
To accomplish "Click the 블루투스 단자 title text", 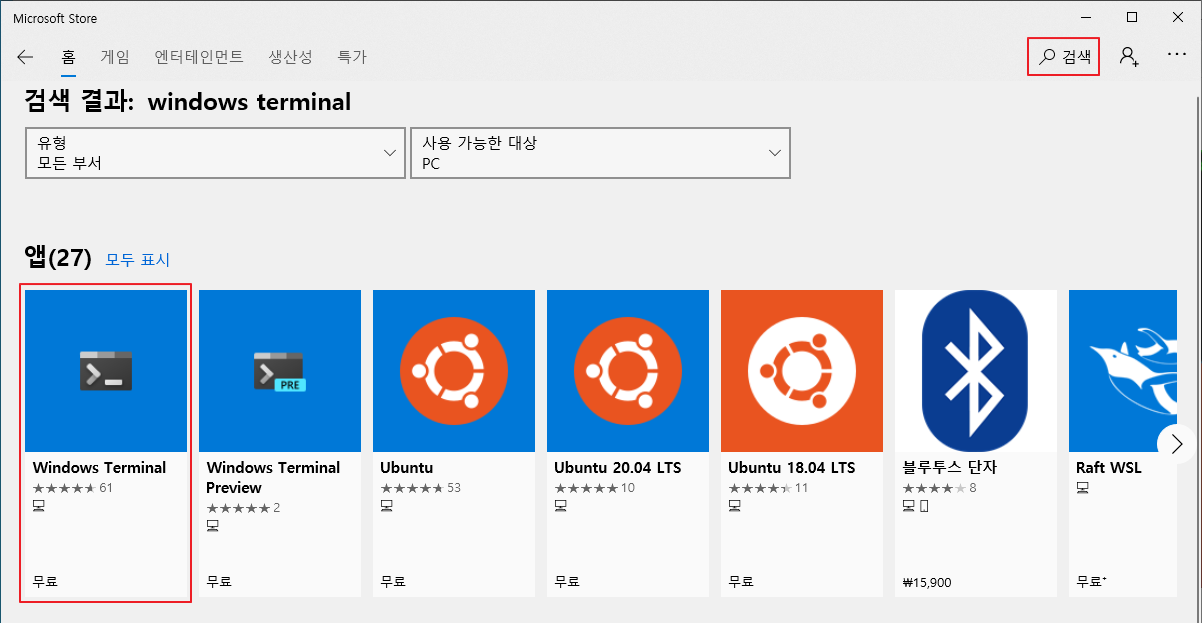I will pos(950,467).
